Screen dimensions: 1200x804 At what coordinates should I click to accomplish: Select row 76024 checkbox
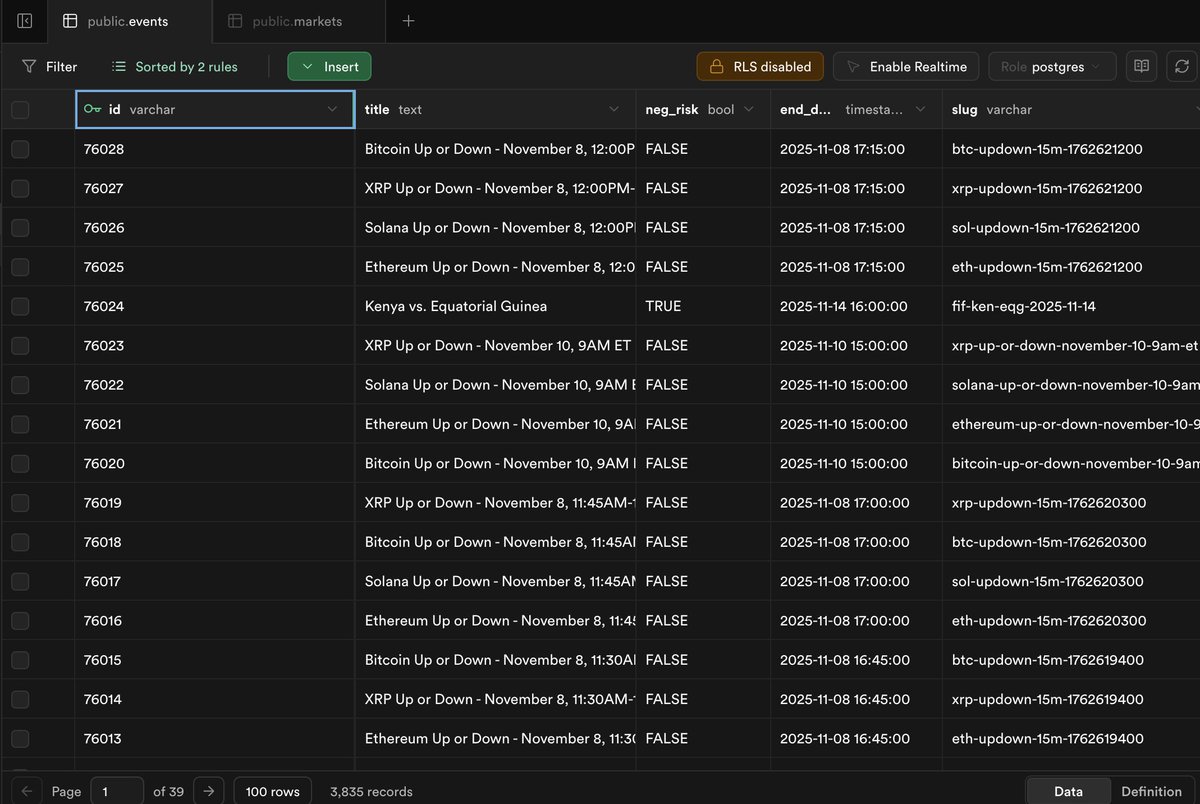(x=20, y=306)
